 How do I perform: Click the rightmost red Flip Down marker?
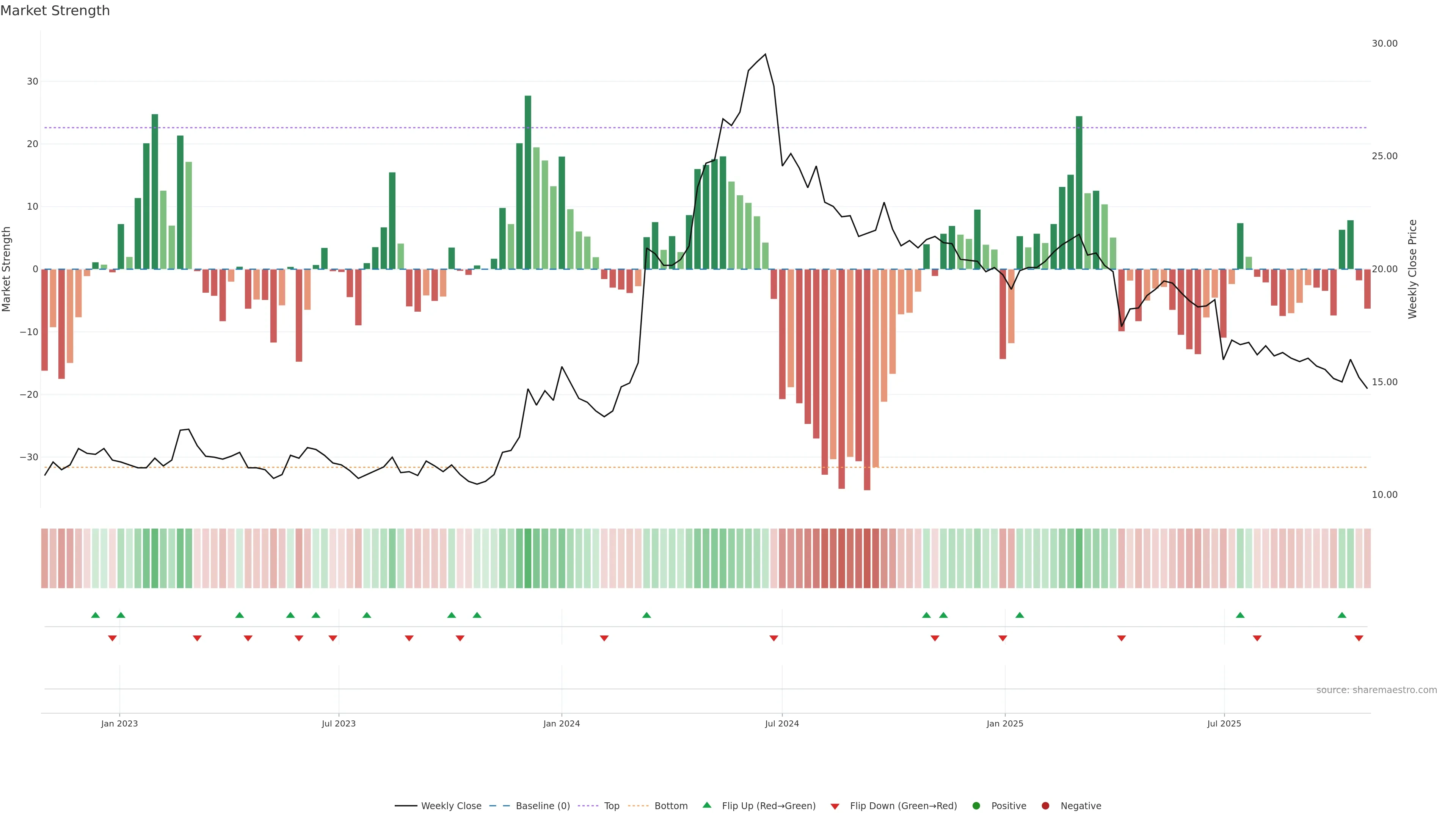pyautogui.click(x=1359, y=638)
